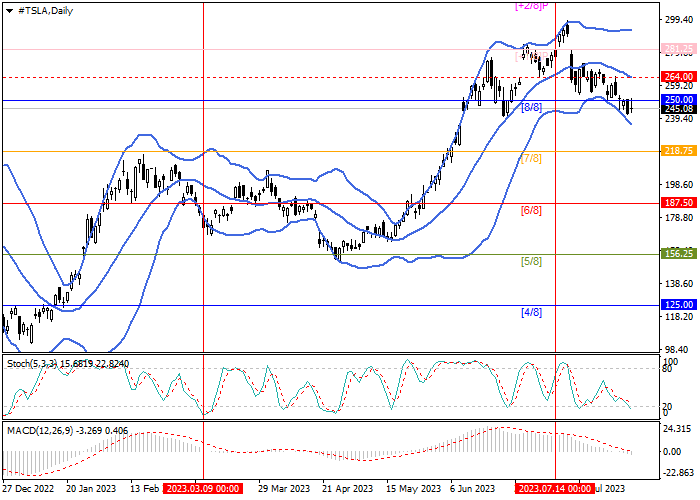Click the 2023.03.09 00:00 date marker
The width and height of the screenshot is (700, 500).
point(203,488)
